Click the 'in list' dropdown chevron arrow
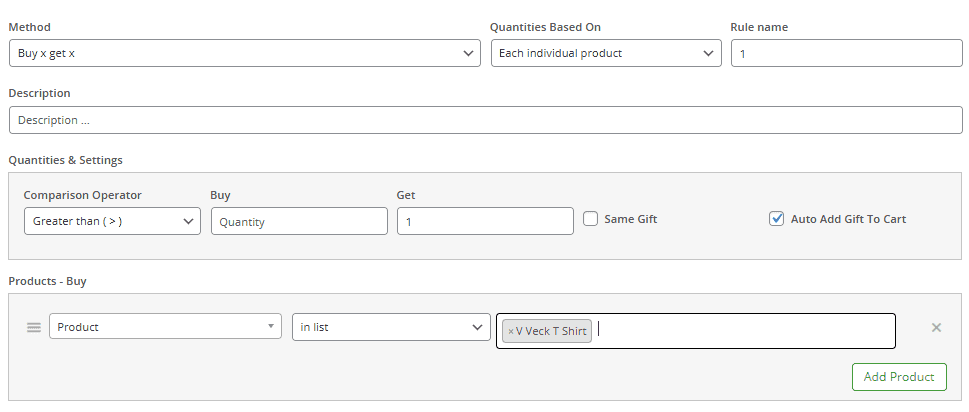The width and height of the screenshot is (969, 412). pos(476,327)
